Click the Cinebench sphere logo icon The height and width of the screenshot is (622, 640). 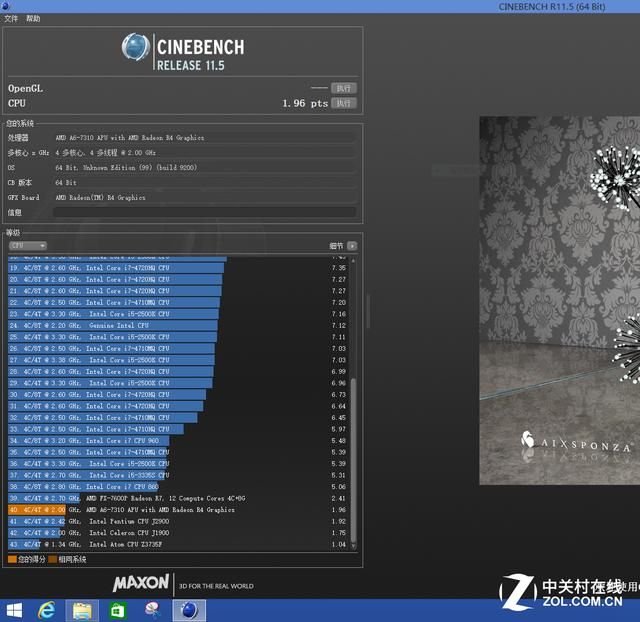point(136,47)
